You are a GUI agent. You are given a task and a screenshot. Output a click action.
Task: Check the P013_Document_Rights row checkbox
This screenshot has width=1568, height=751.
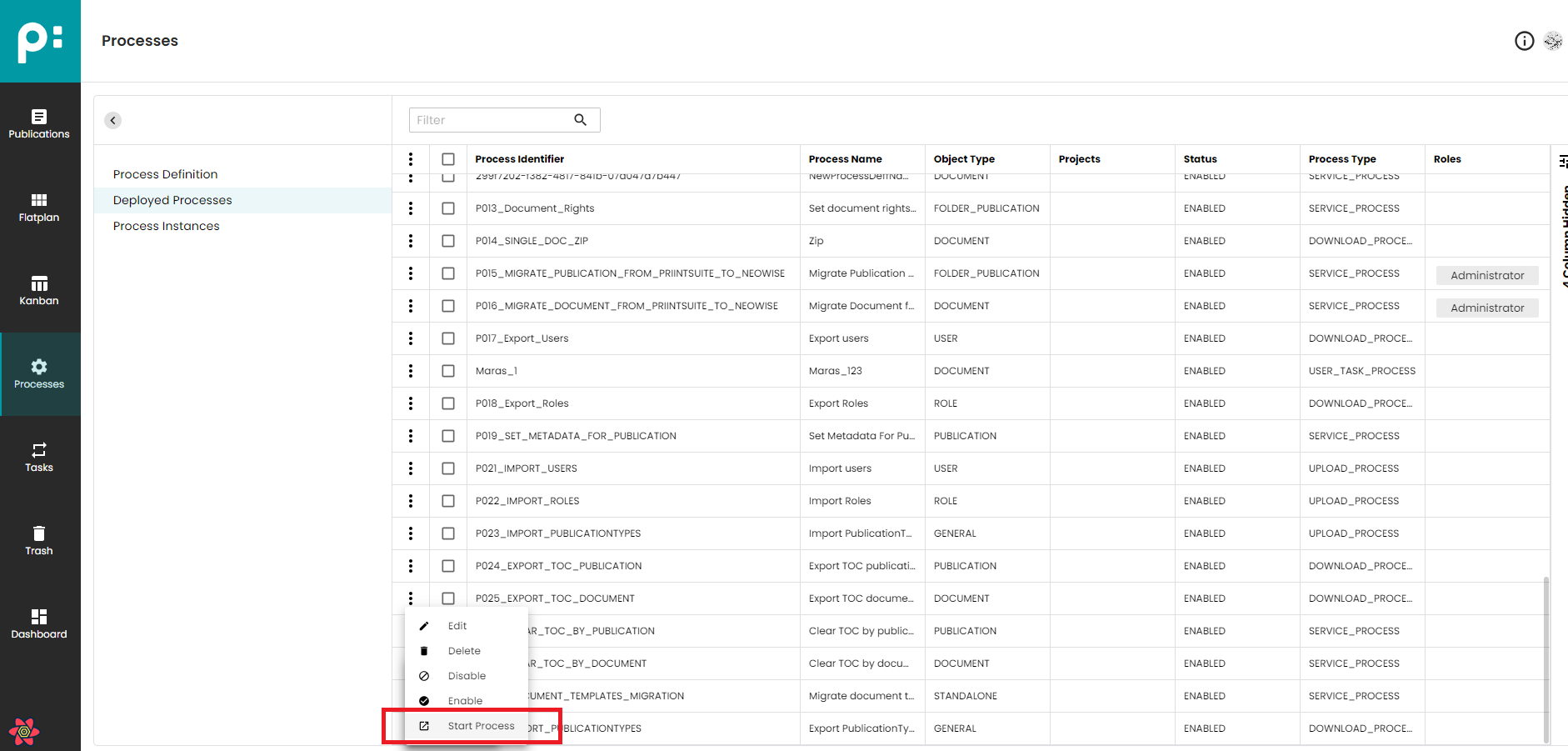(x=448, y=208)
